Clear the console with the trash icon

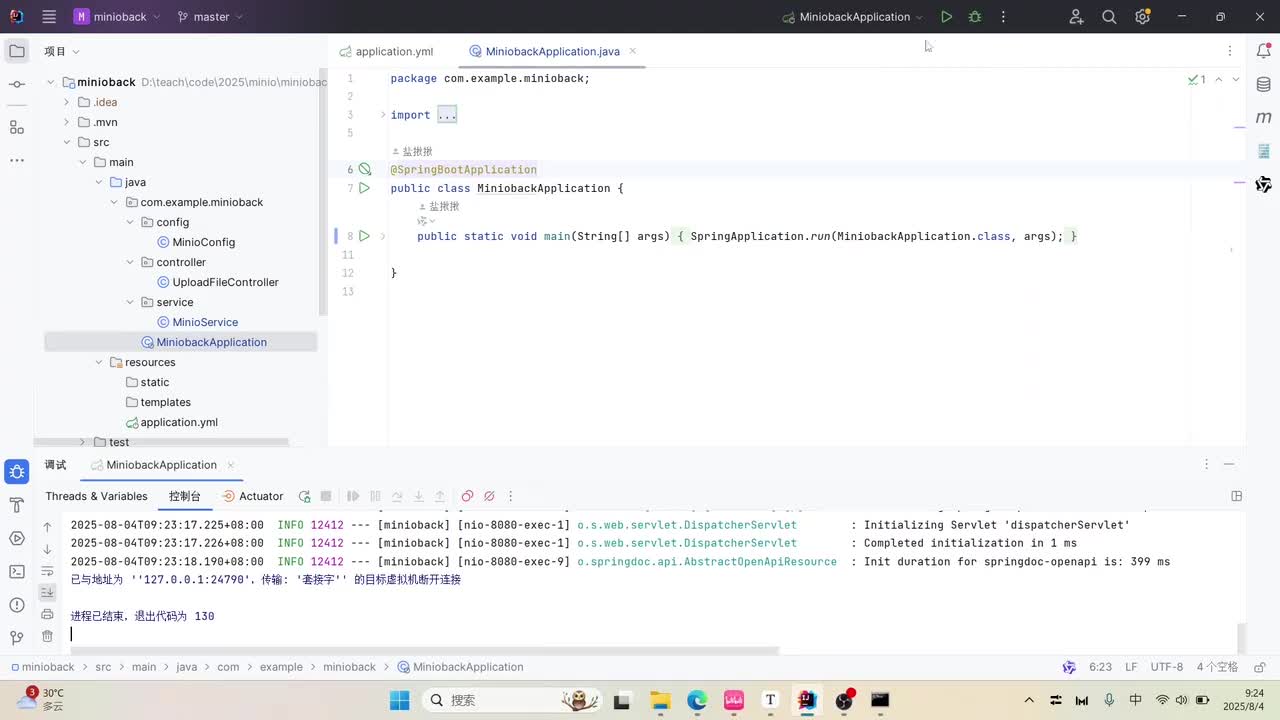pyautogui.click(x=47, y=636)
